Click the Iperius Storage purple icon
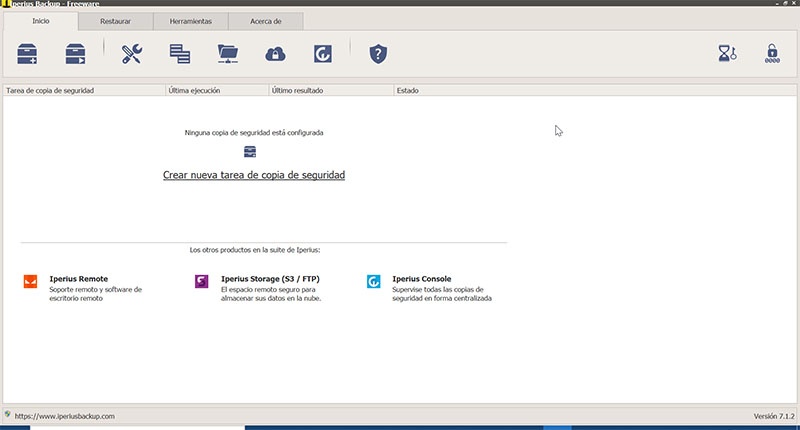Image resolution: width=800 pixels, height=430 pixels. pos(202,282)
